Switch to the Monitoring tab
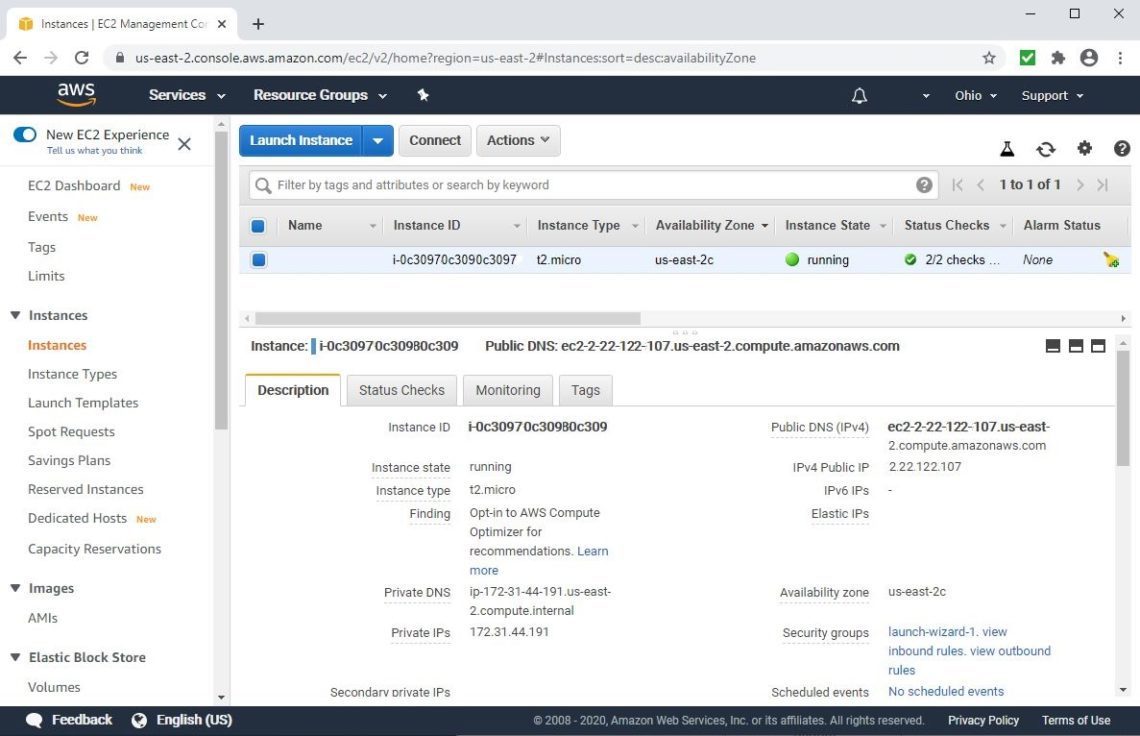This screenshot has height=736, width=1140. [x=507, y=390]
